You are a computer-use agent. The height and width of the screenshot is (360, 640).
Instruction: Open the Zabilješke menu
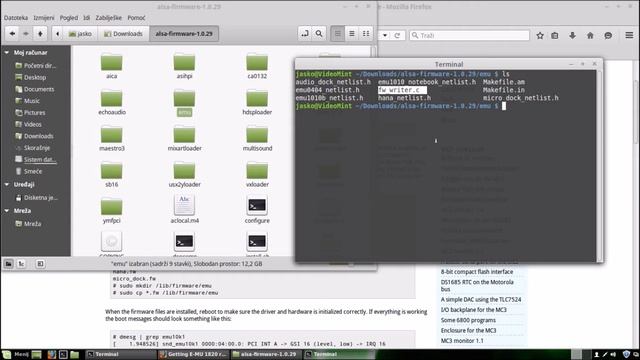click(x=109, y=18)
